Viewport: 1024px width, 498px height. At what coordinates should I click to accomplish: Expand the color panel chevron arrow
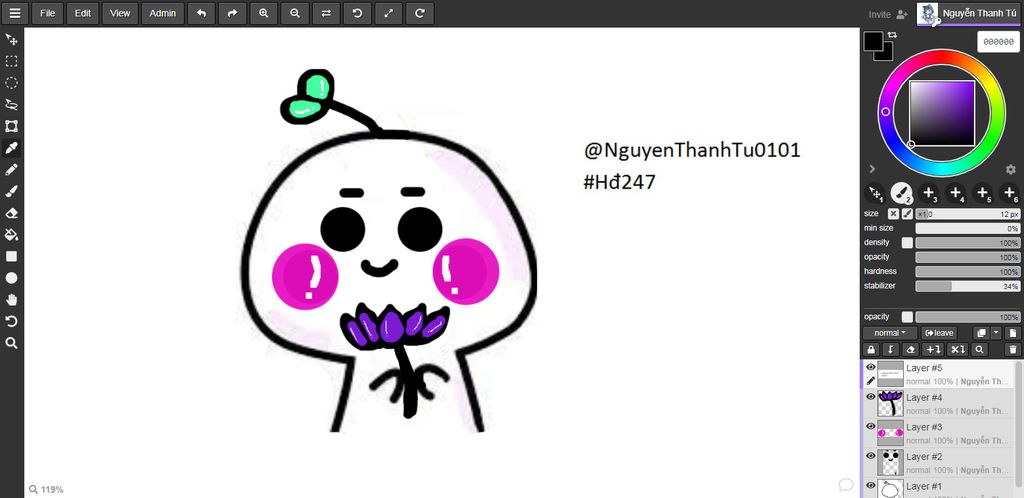(x=872, y=169)
